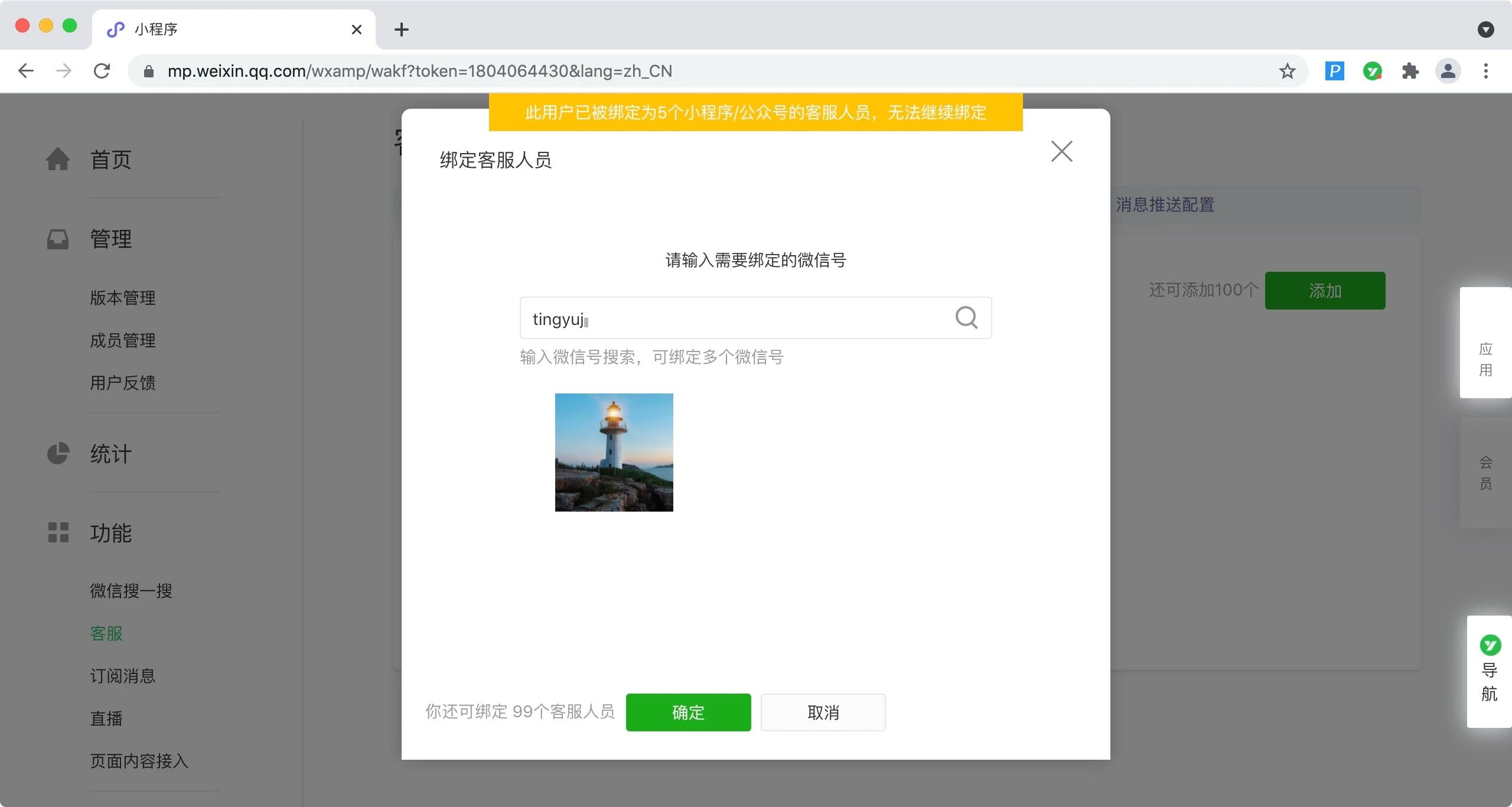Click 取消 to cancel the binding
The image size is (1512, 807).
[x=823, y=712]
